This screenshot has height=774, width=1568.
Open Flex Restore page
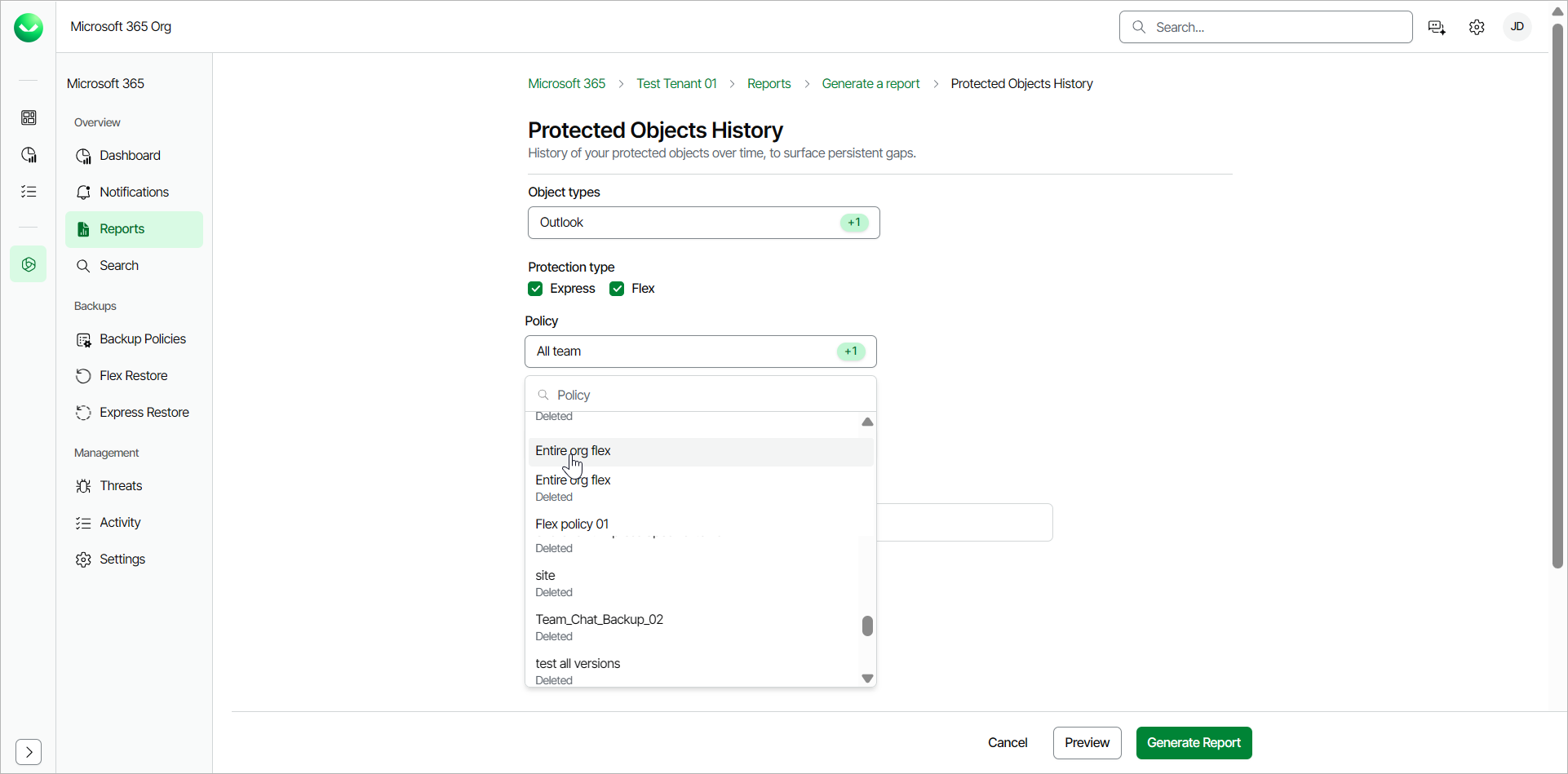[134, 376]
